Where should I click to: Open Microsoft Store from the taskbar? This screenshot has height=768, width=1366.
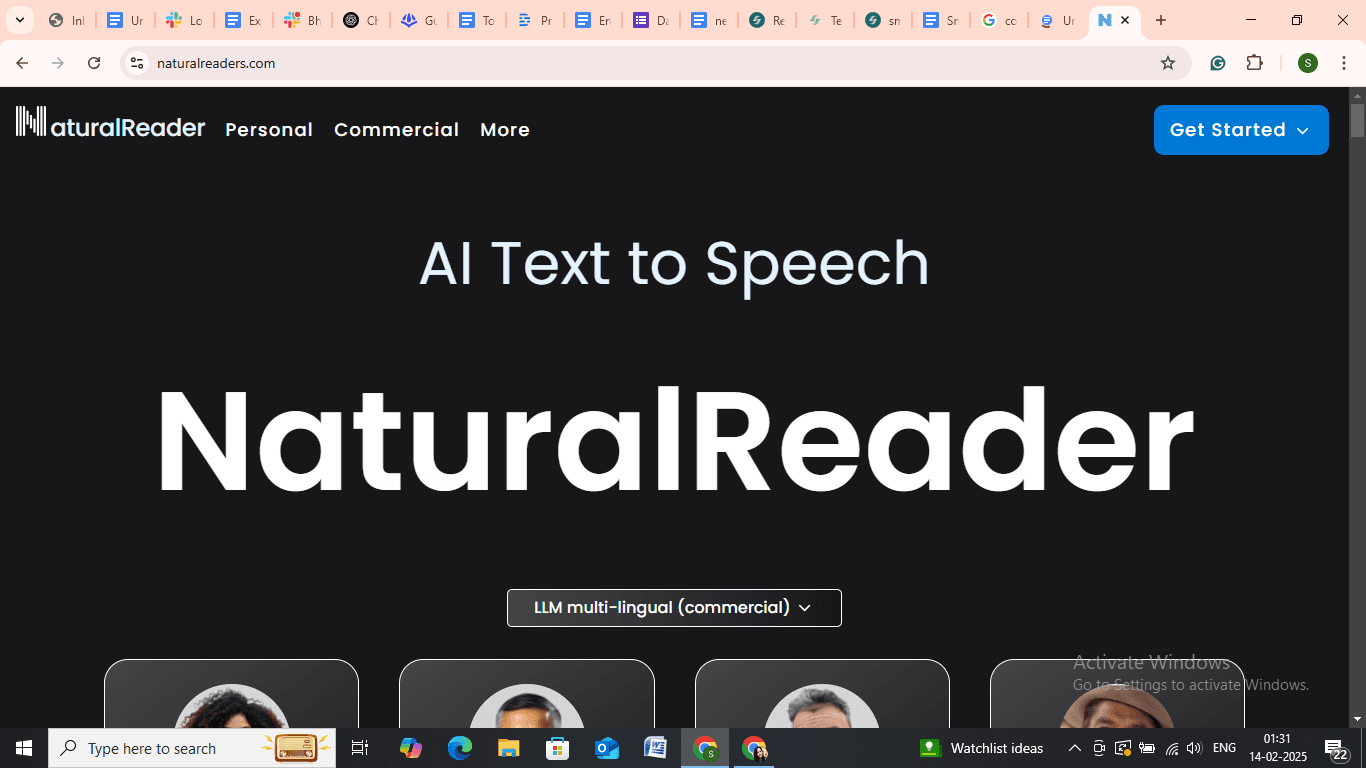[x=558, y=748]
